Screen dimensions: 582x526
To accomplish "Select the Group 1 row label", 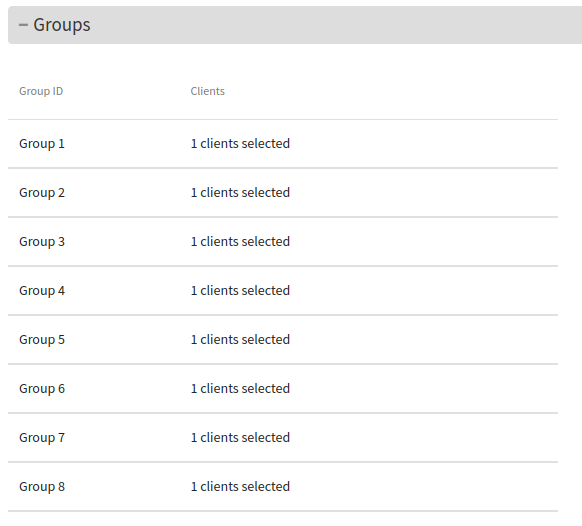I will (42, 144).
